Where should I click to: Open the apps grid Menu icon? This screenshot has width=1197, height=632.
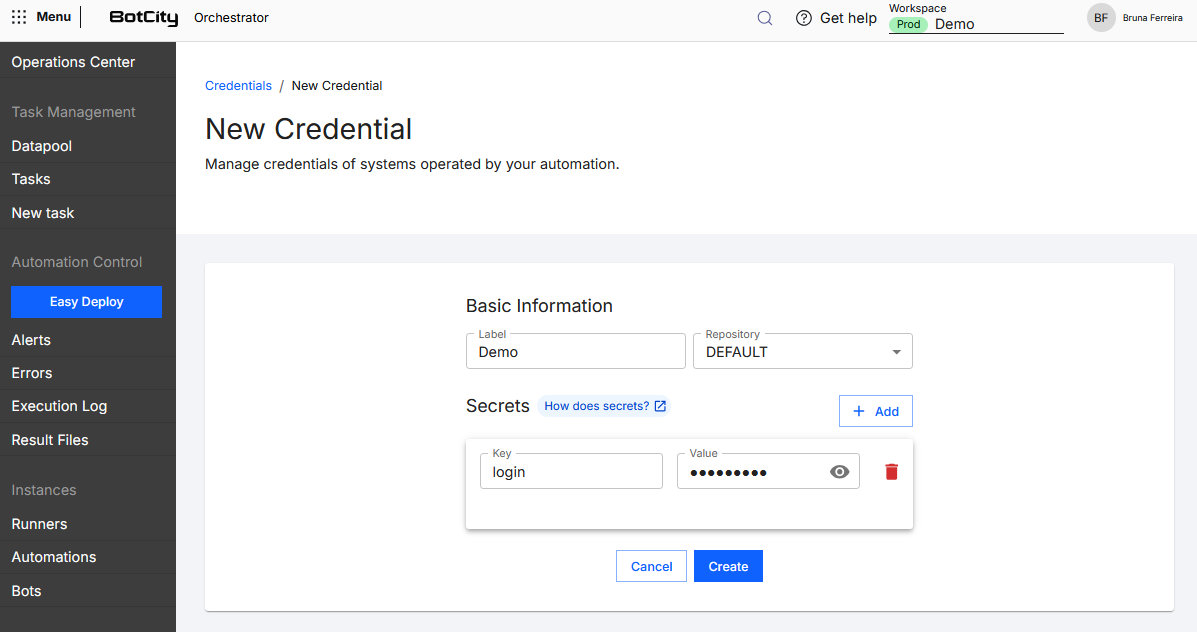click(19, 17)
